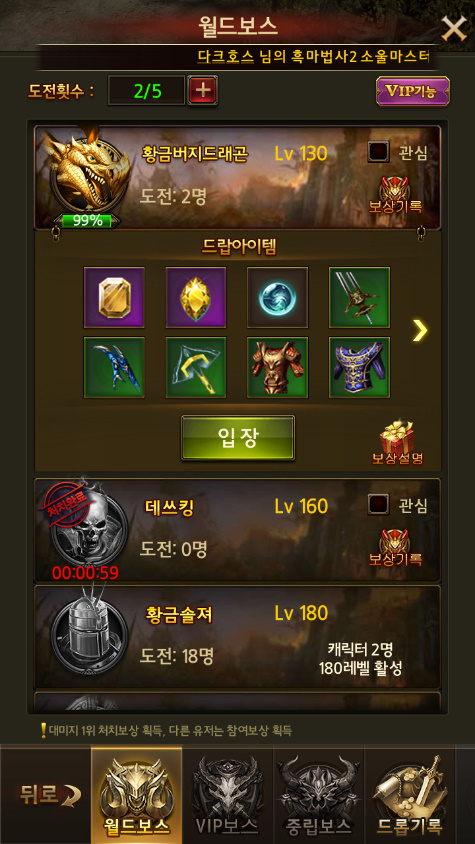Viewport: 475px width, 844px height.
Task: Switch to the 중립보스 tab
Action: [x=319, y=796]
